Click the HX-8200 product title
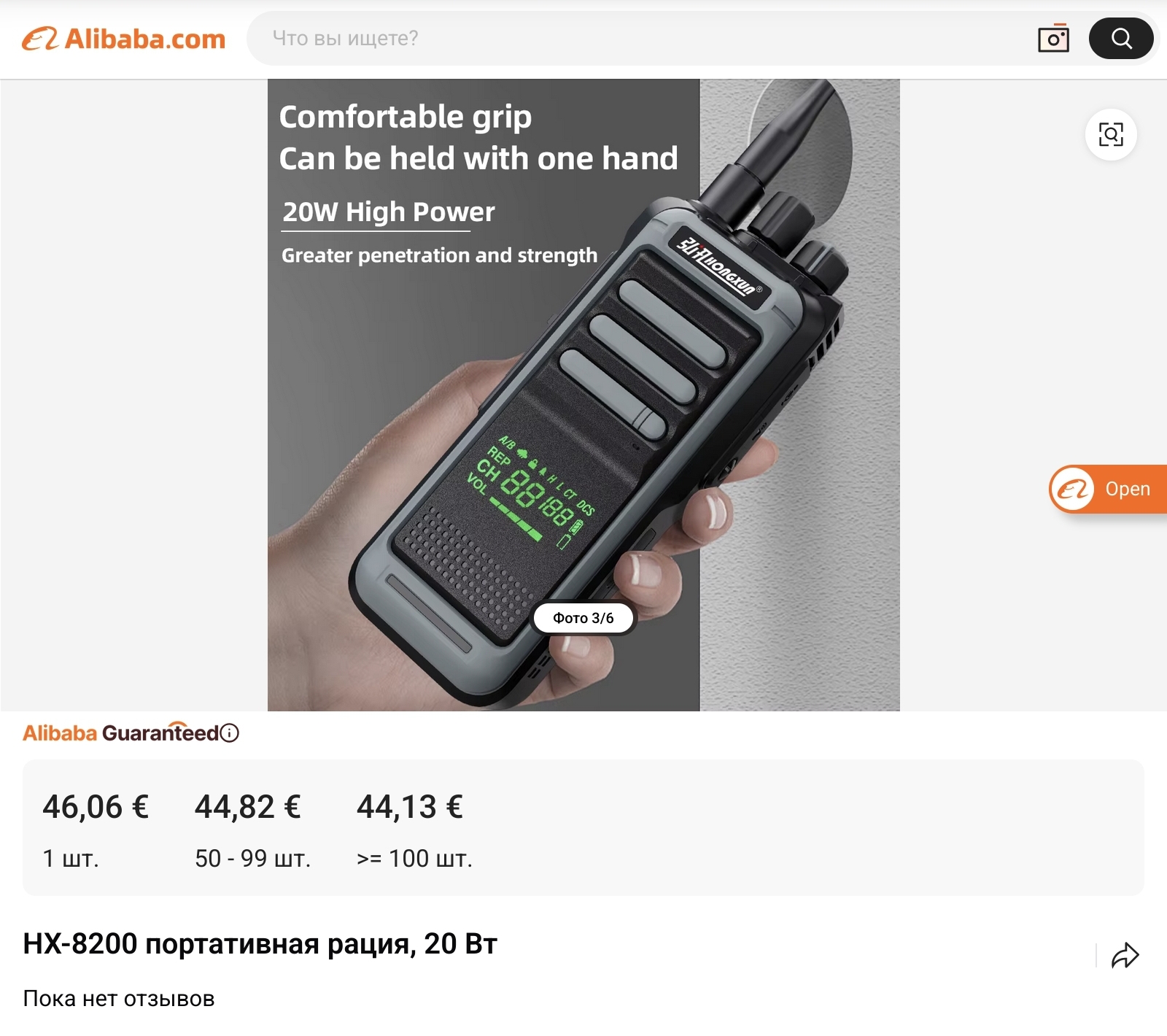Viewport: 1167px width, 1036px height. [x=260, y=944]
